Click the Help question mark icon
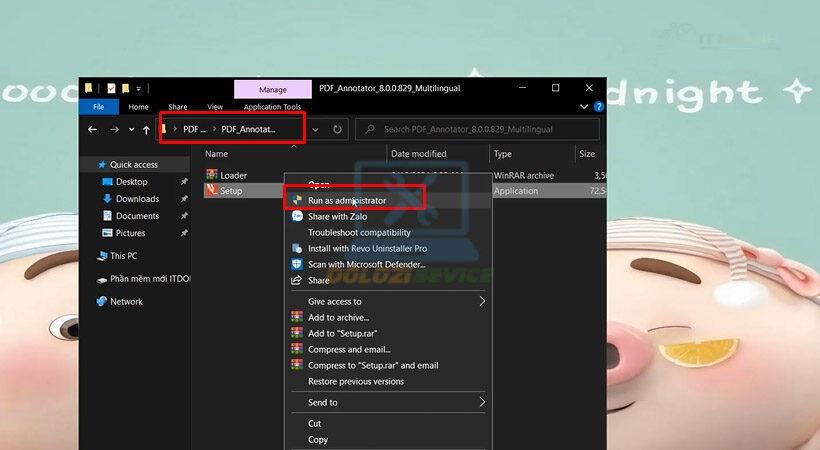Screen dimensions: 820x450 (x=598, y=107)
